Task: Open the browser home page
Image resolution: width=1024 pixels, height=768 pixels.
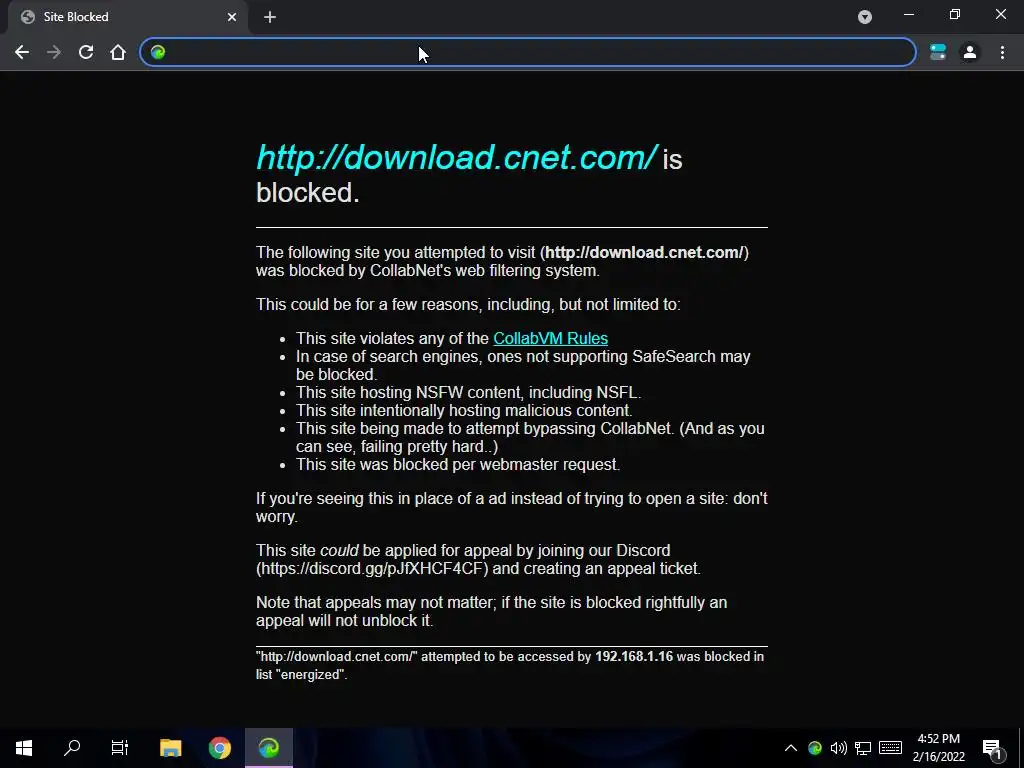Action: [118, 52]
